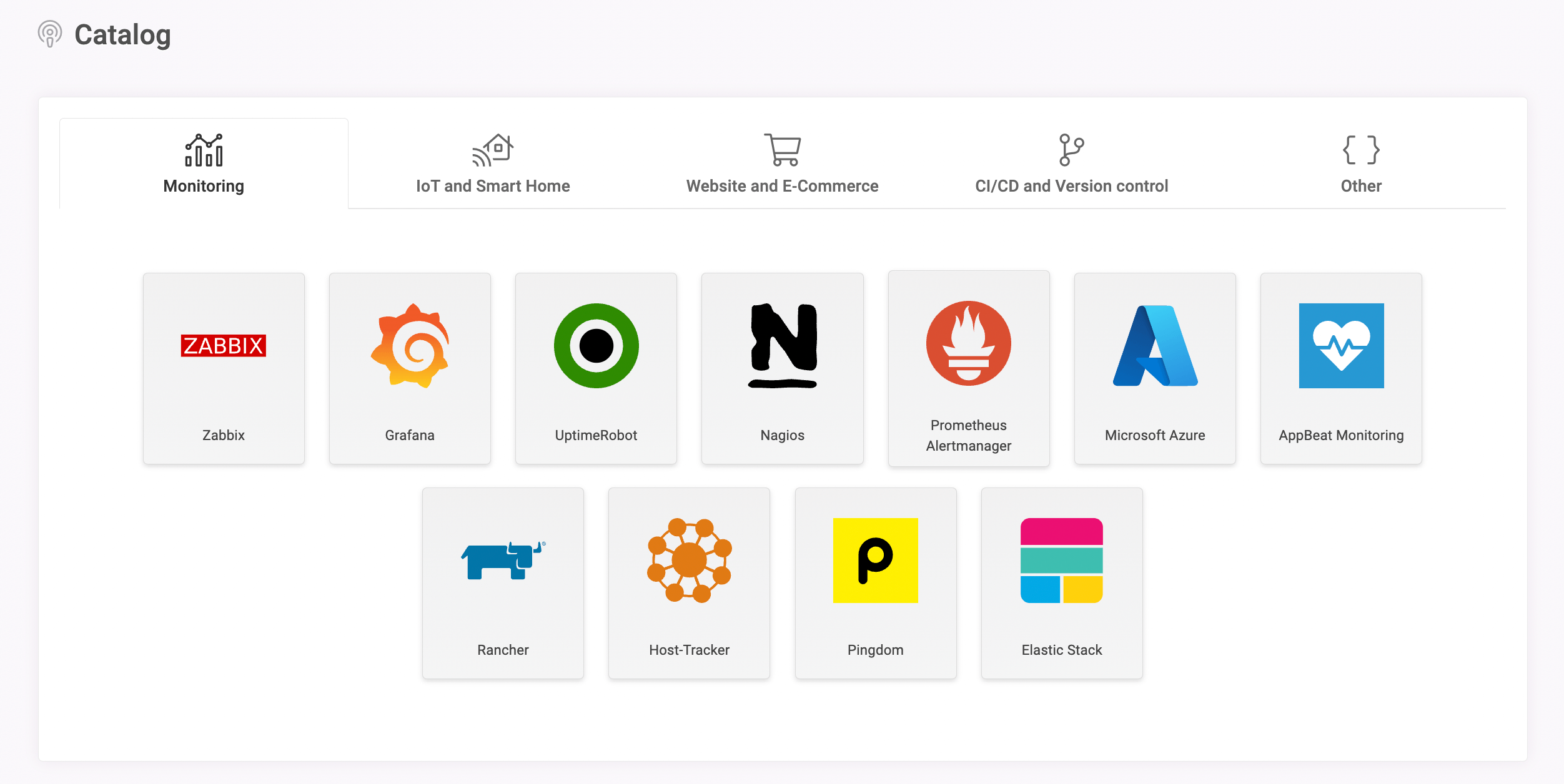Select the Prometheus Alertmanager flame icon
The image size is (1564, 784).
point(969,343)
